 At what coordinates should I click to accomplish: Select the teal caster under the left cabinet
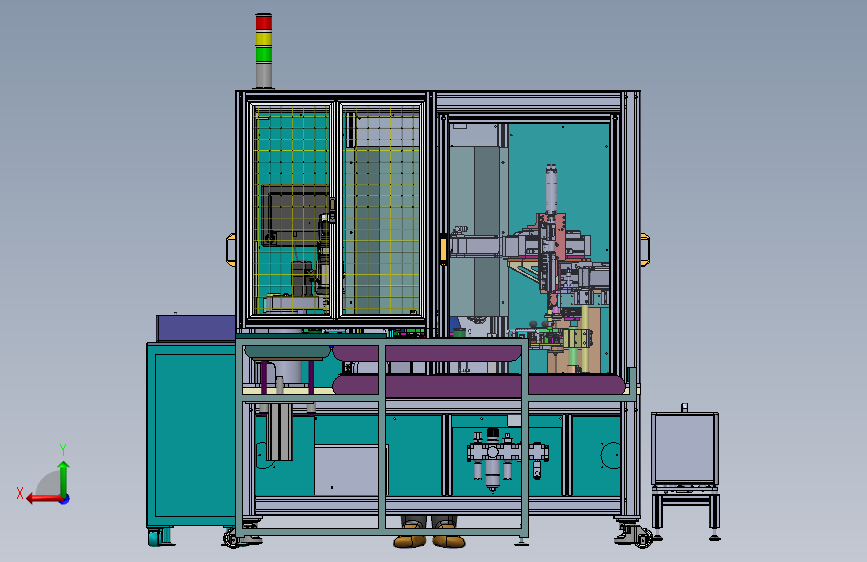160,537
